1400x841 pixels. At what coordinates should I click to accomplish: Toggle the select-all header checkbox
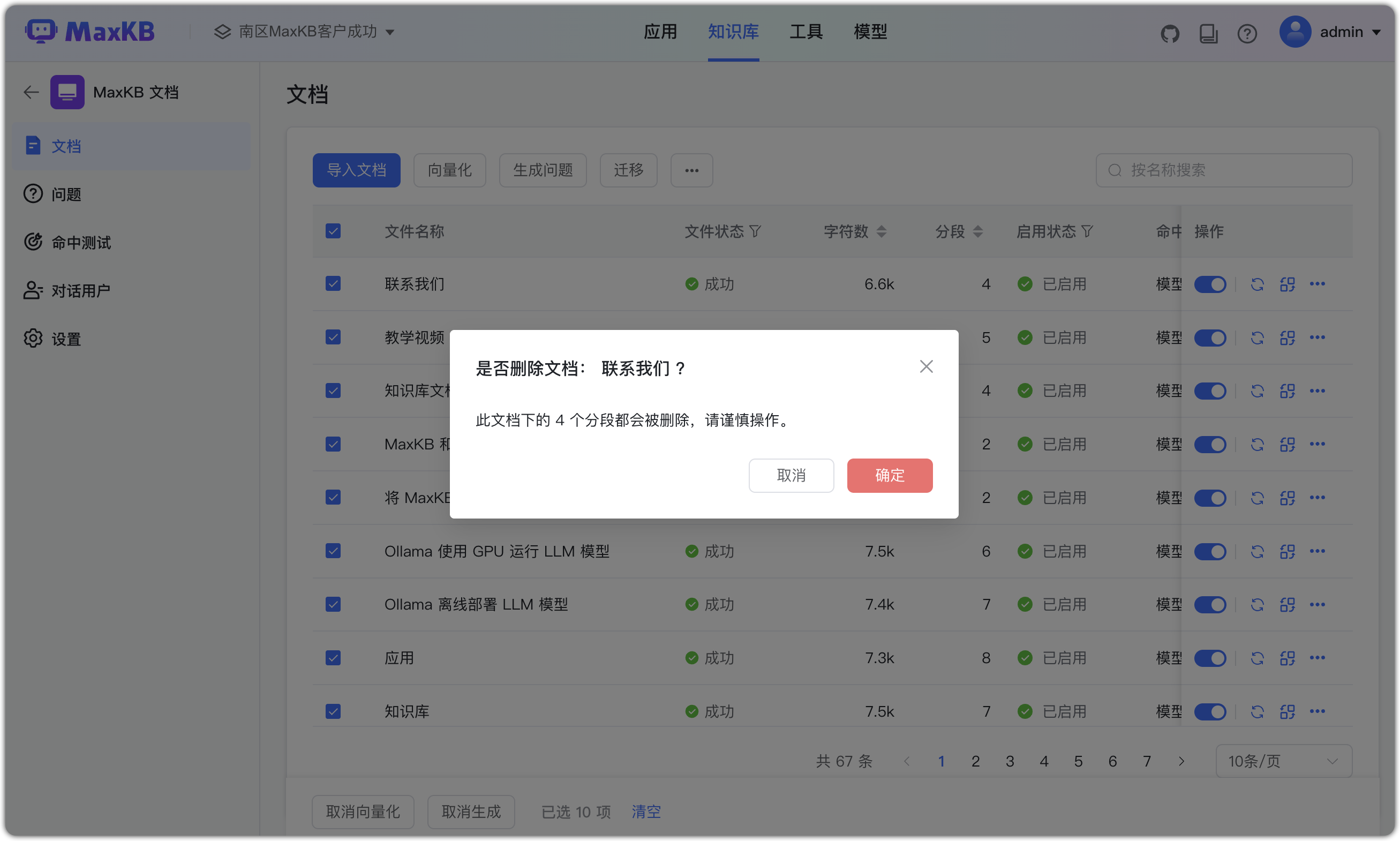click(x=333, y=231)
